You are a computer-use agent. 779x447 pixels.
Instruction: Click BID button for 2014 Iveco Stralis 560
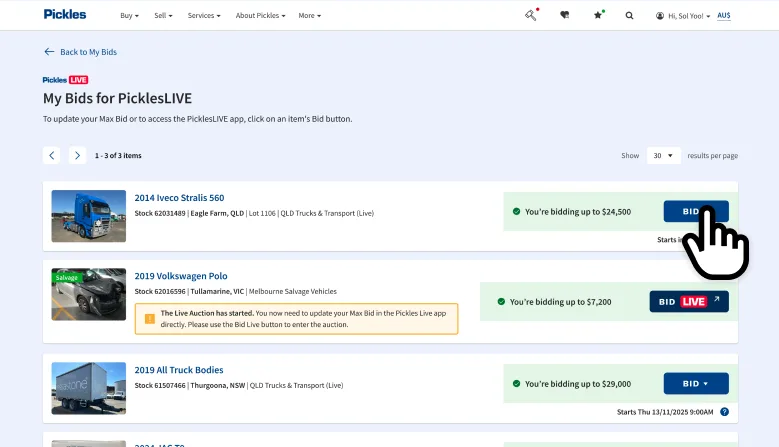point(696,212)
